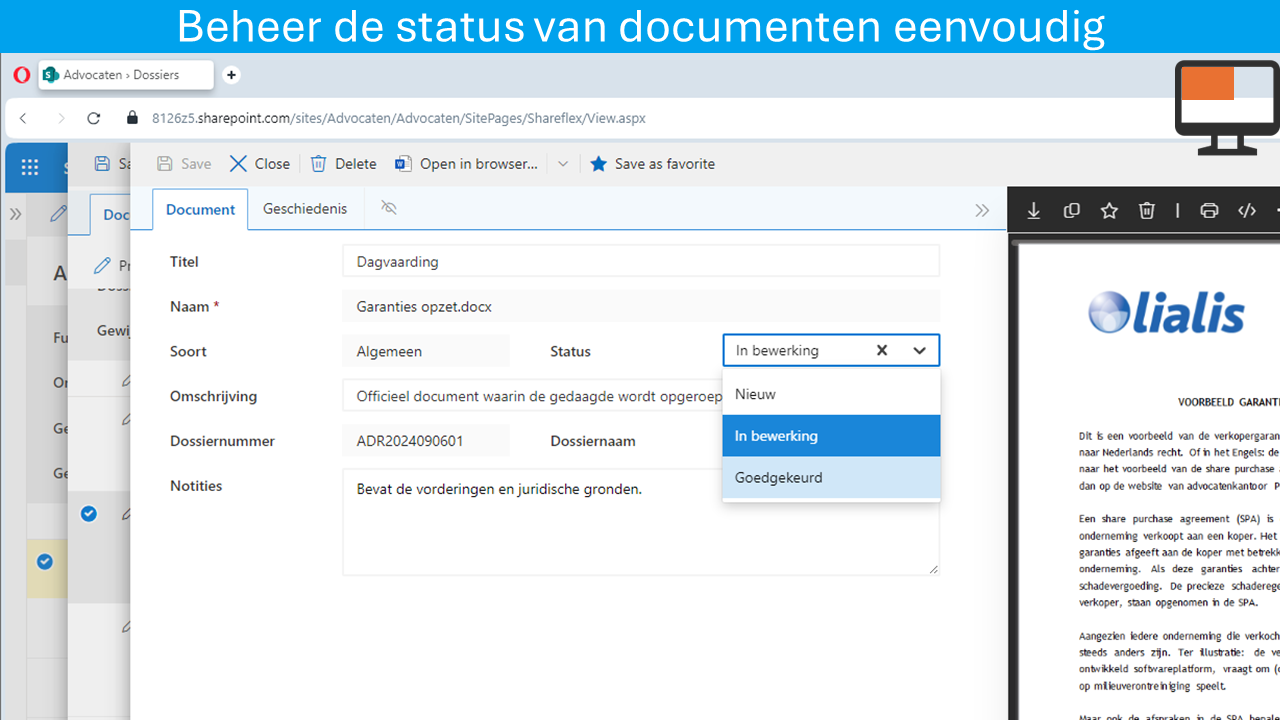The height and width of the screenshot is (720, 1280).
Task: Click the Lialis logo in document preview
Action: pos(1166,312)
